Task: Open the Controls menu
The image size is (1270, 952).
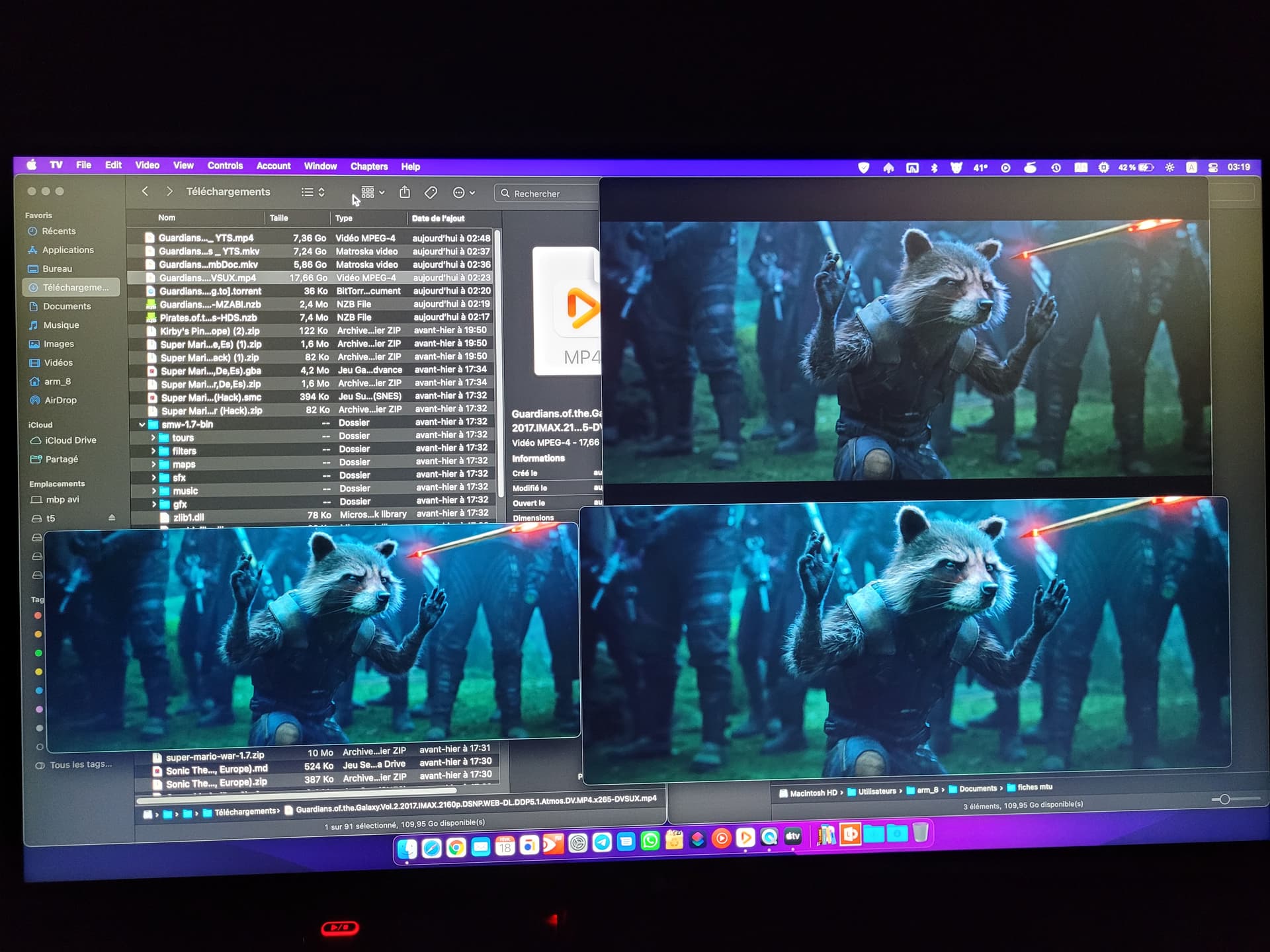Action: tap(225, 166)
